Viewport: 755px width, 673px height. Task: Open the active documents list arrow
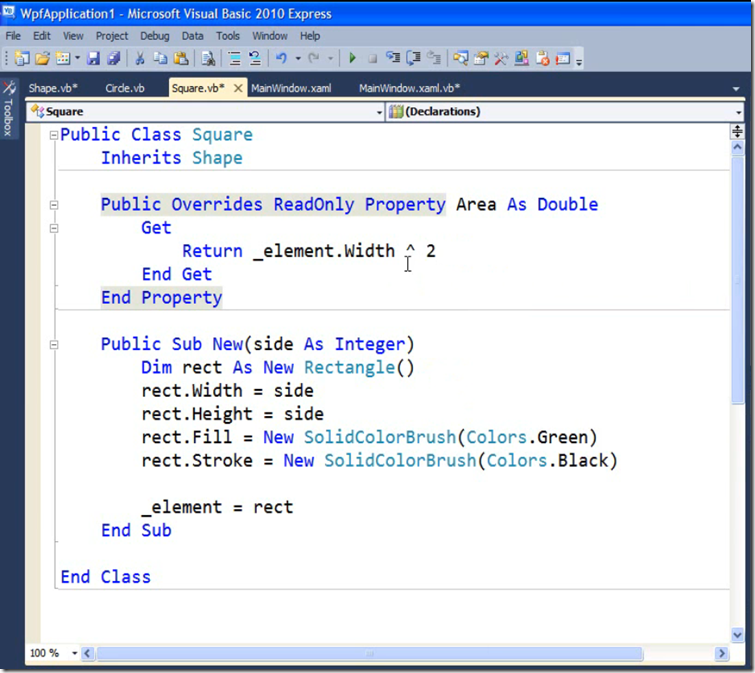coord(736,89)
